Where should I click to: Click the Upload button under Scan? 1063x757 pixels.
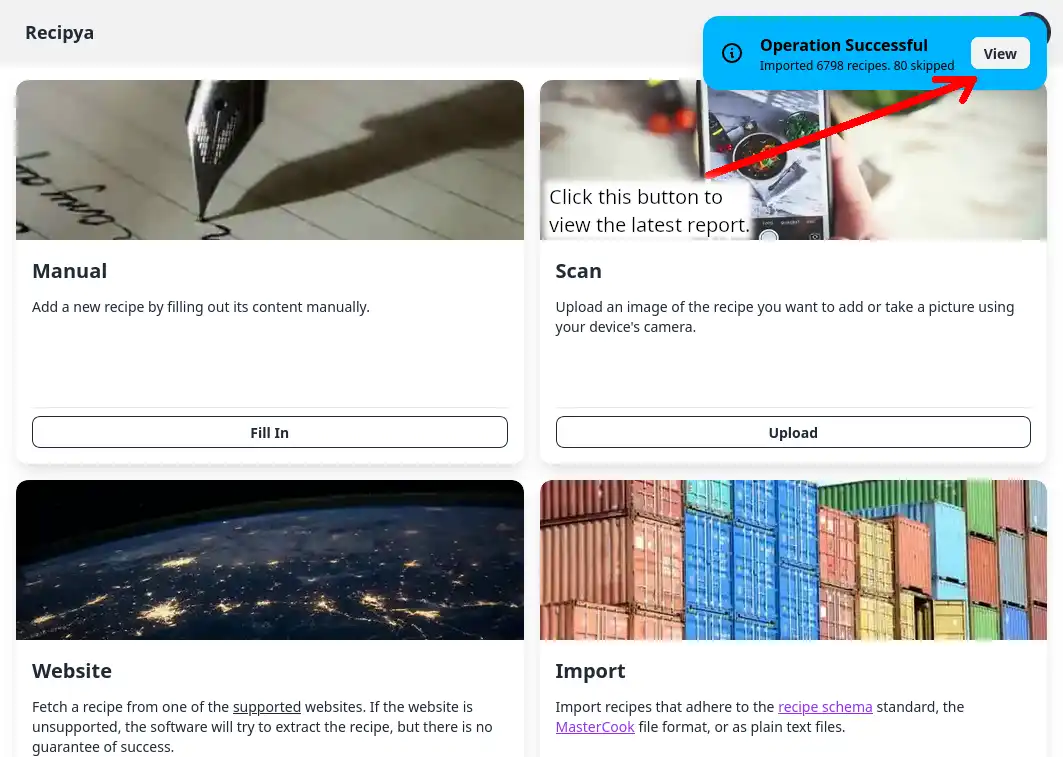coord(793,432)
